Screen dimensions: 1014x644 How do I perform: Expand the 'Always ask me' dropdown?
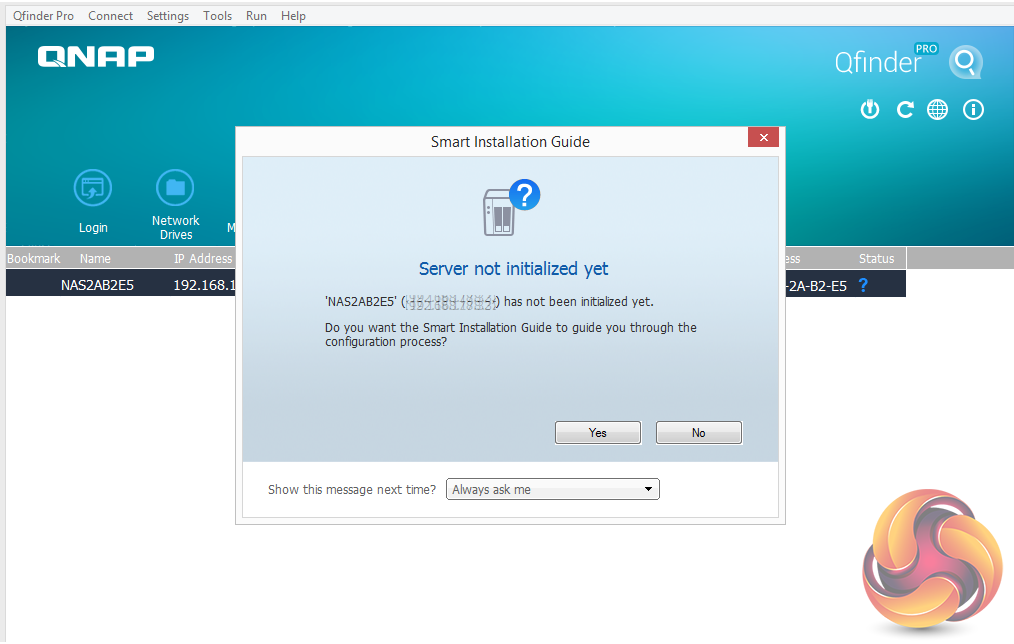click(x=553, y=489)
